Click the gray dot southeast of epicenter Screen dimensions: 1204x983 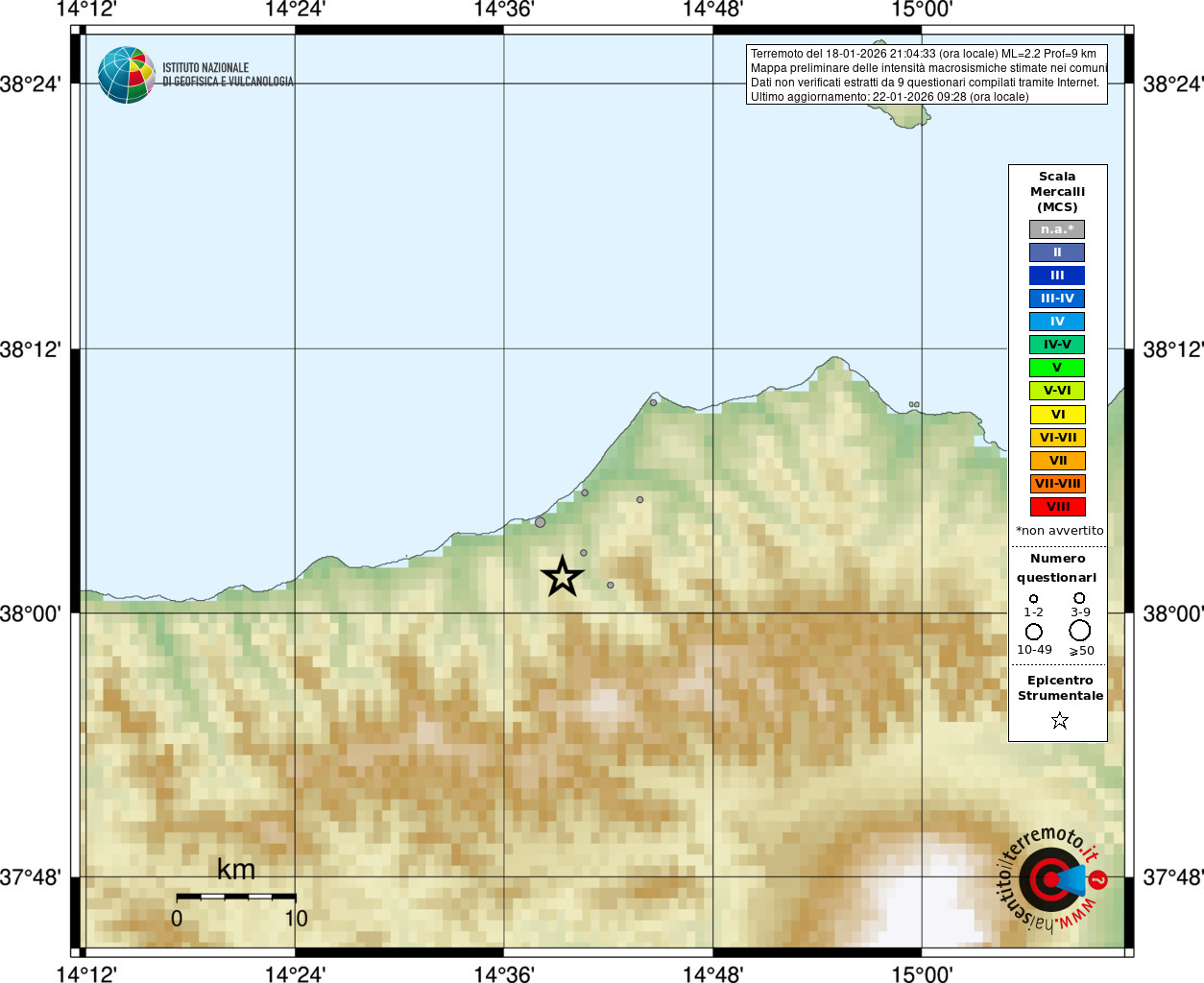tap(611, 585)
